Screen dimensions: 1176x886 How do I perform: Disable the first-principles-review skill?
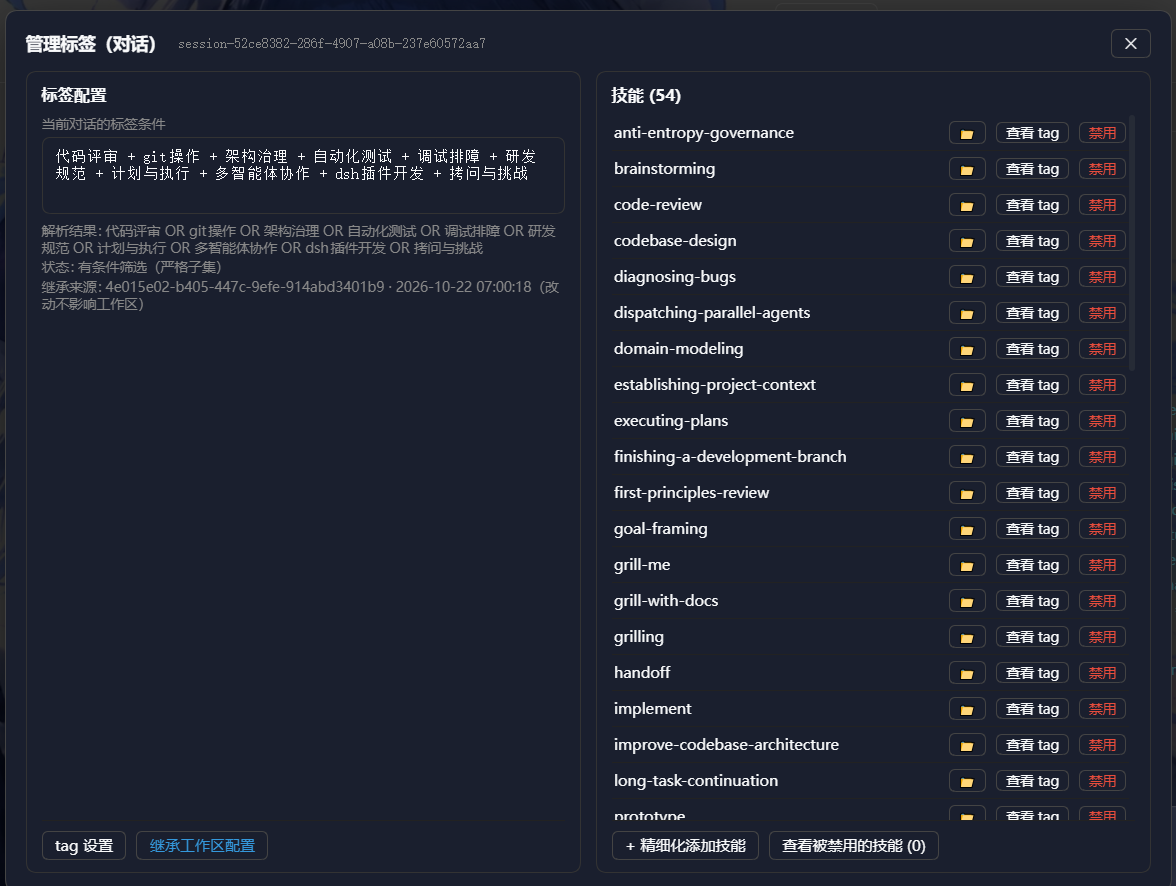(x=1102, y=494)
